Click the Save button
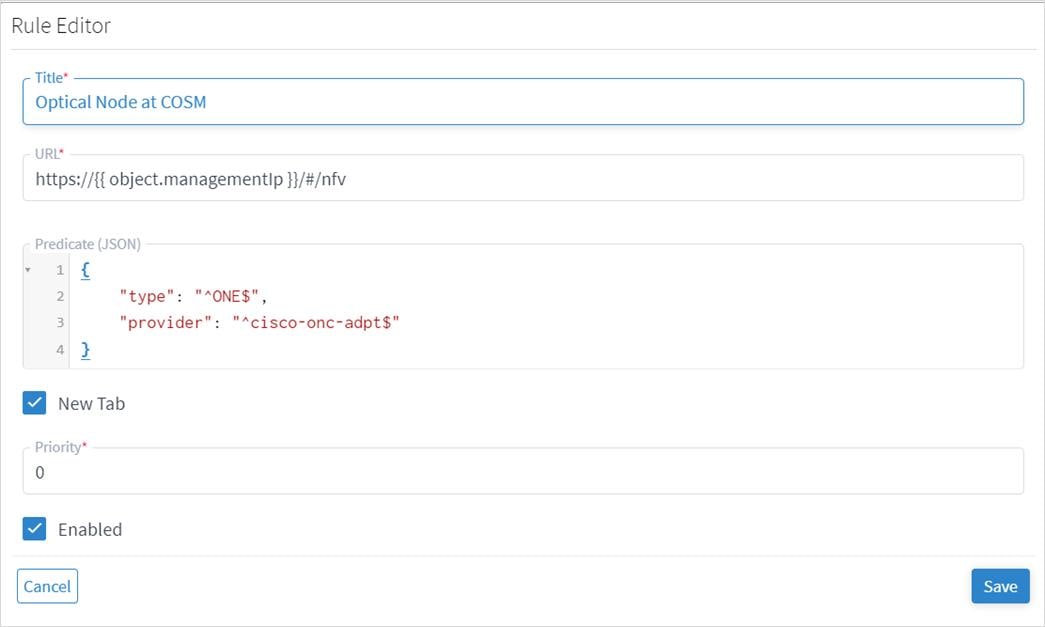The width and height of the screenshot is (1045, 627). pyautogui.click(x=999, y=587)
